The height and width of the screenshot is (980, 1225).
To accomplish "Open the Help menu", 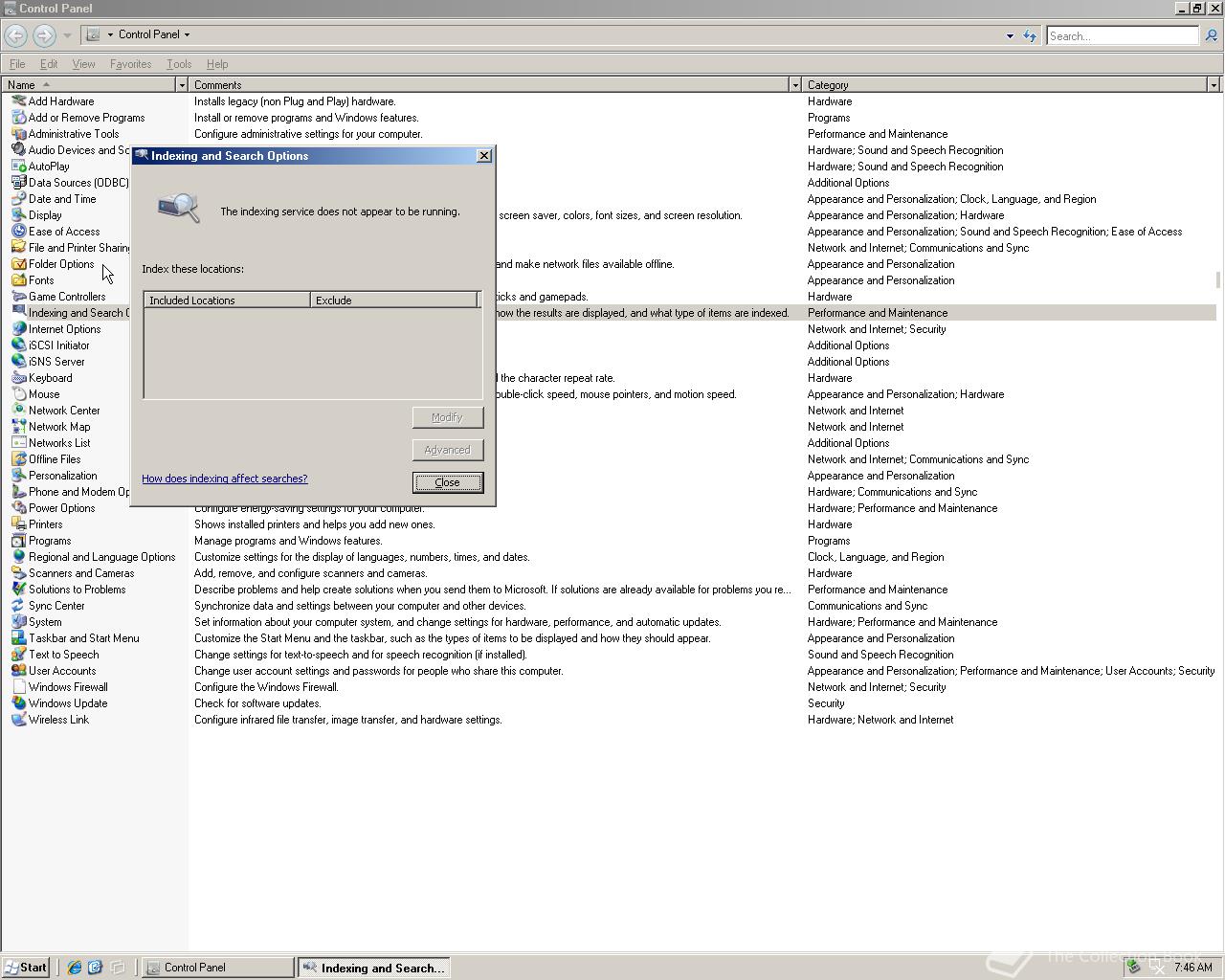I will pyautogui.click(x=217, y=64).
